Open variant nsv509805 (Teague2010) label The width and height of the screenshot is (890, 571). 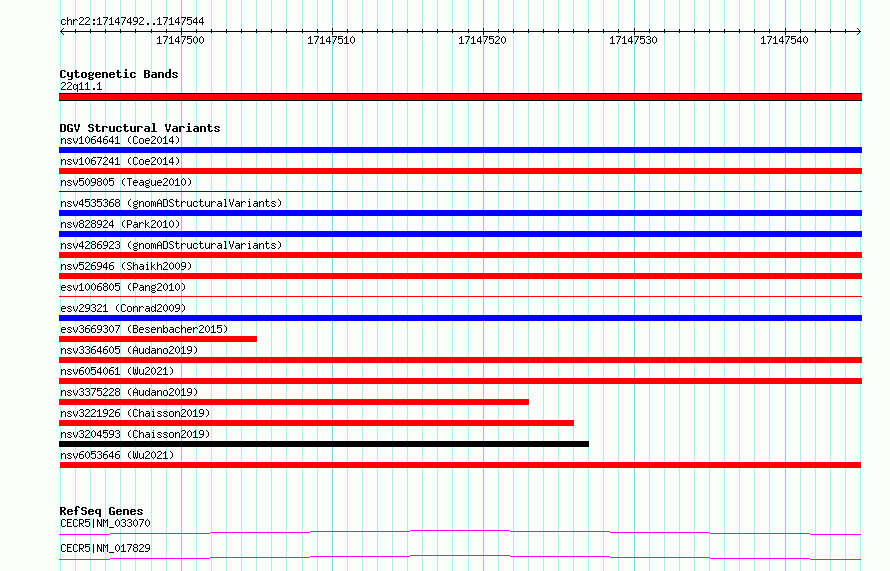(126, 182)
